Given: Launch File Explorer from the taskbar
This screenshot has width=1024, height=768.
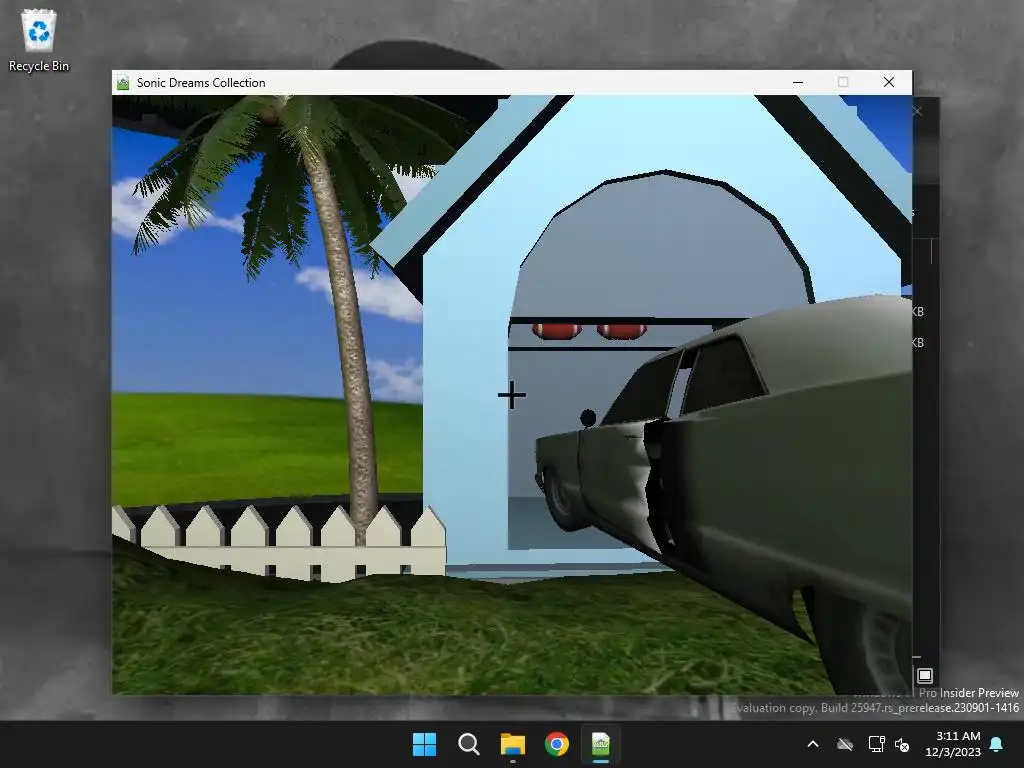Looking at the screenshot, I should point(513,744).
